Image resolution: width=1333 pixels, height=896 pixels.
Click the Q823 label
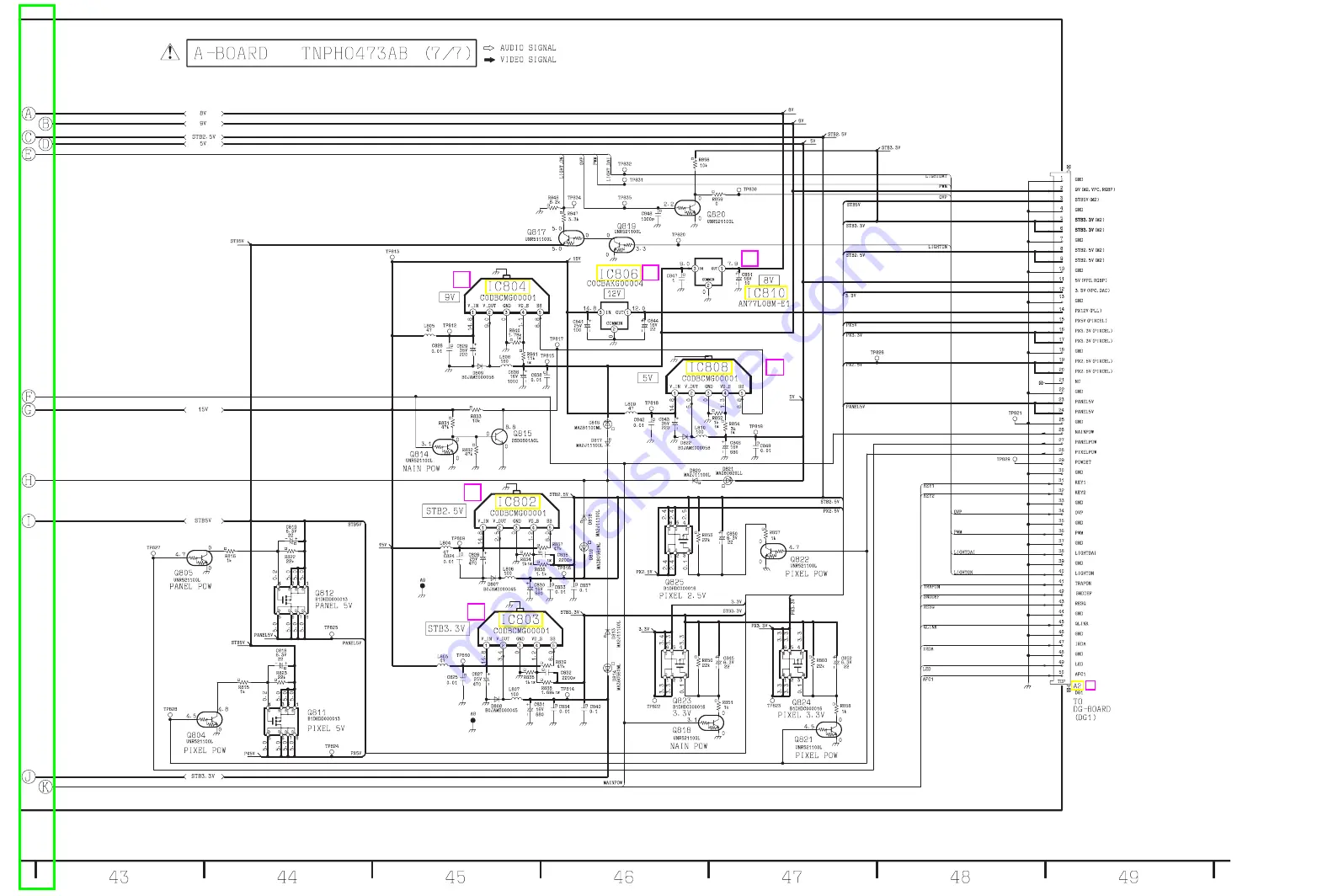point(681,701)
